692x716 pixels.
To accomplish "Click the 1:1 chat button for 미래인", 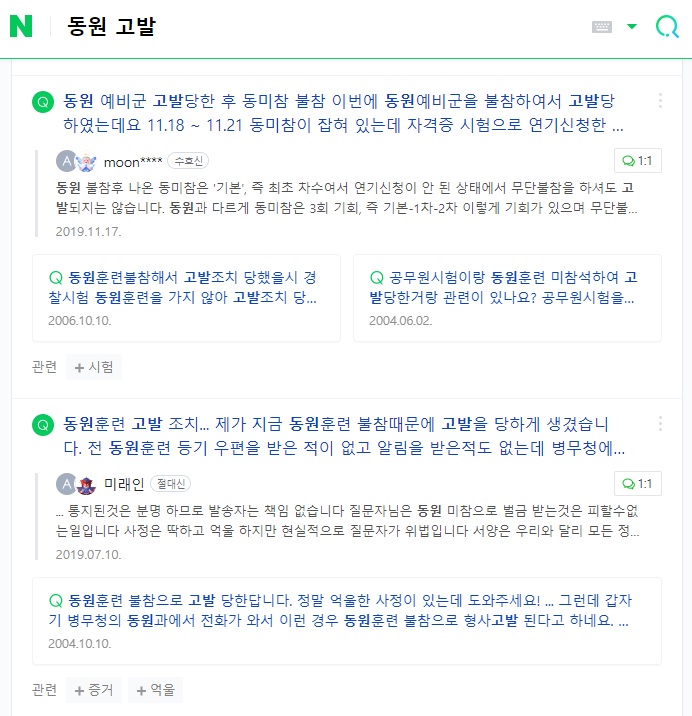I will (637, 484).
